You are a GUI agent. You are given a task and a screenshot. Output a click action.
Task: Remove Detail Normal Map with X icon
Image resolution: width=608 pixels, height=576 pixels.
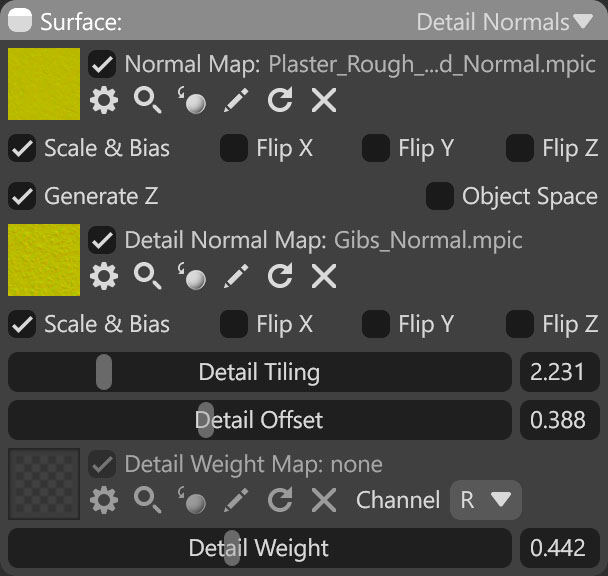pyautogui.click(x=323, y=276)
